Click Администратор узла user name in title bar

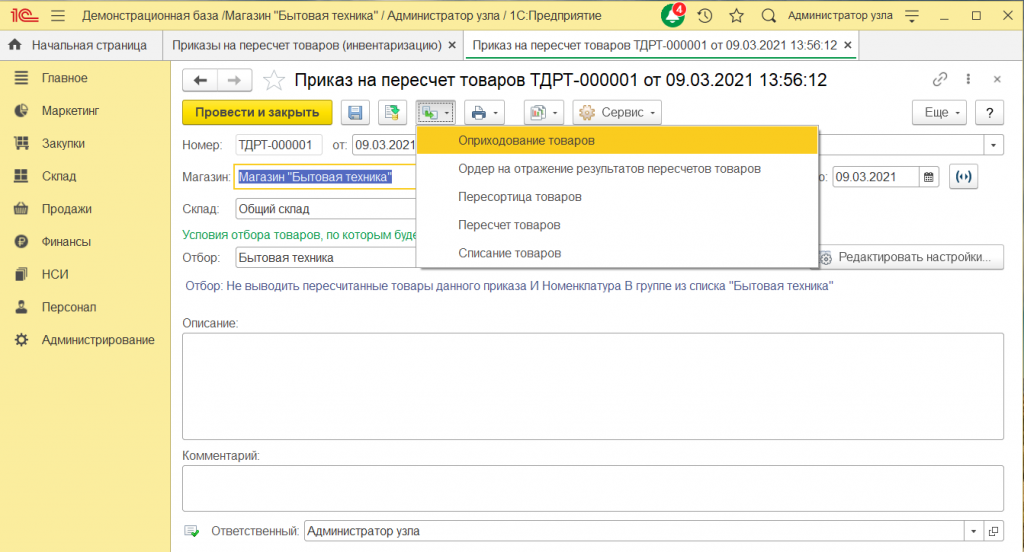pos(840,16)
